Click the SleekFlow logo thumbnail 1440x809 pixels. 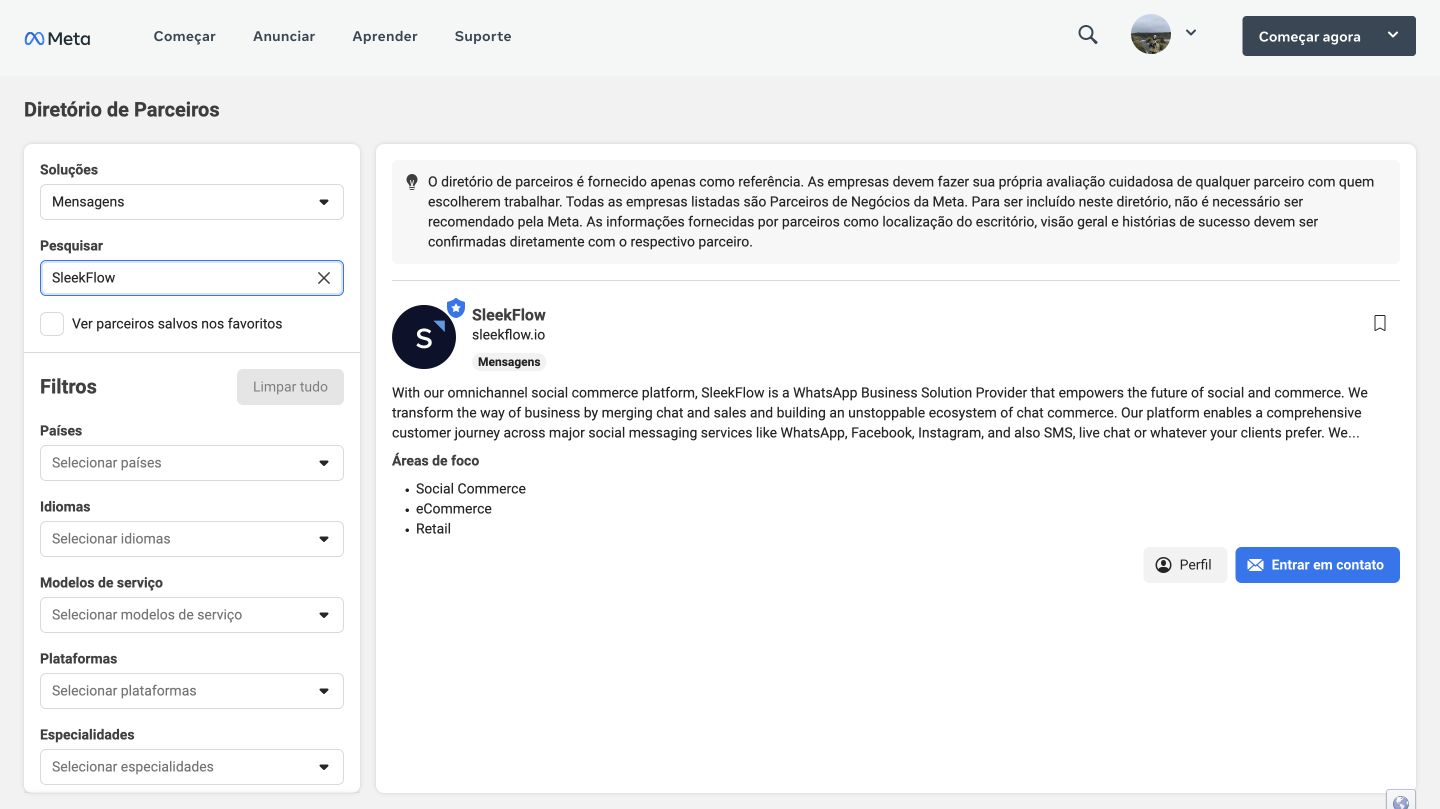(x=424, y=337)
